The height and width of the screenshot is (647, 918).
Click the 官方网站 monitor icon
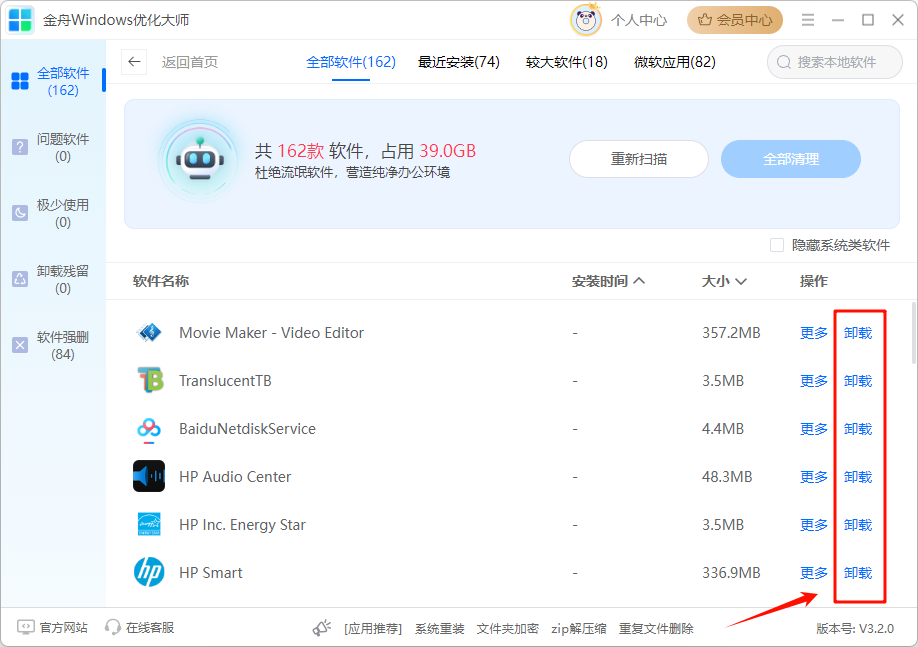coord(26,627)
